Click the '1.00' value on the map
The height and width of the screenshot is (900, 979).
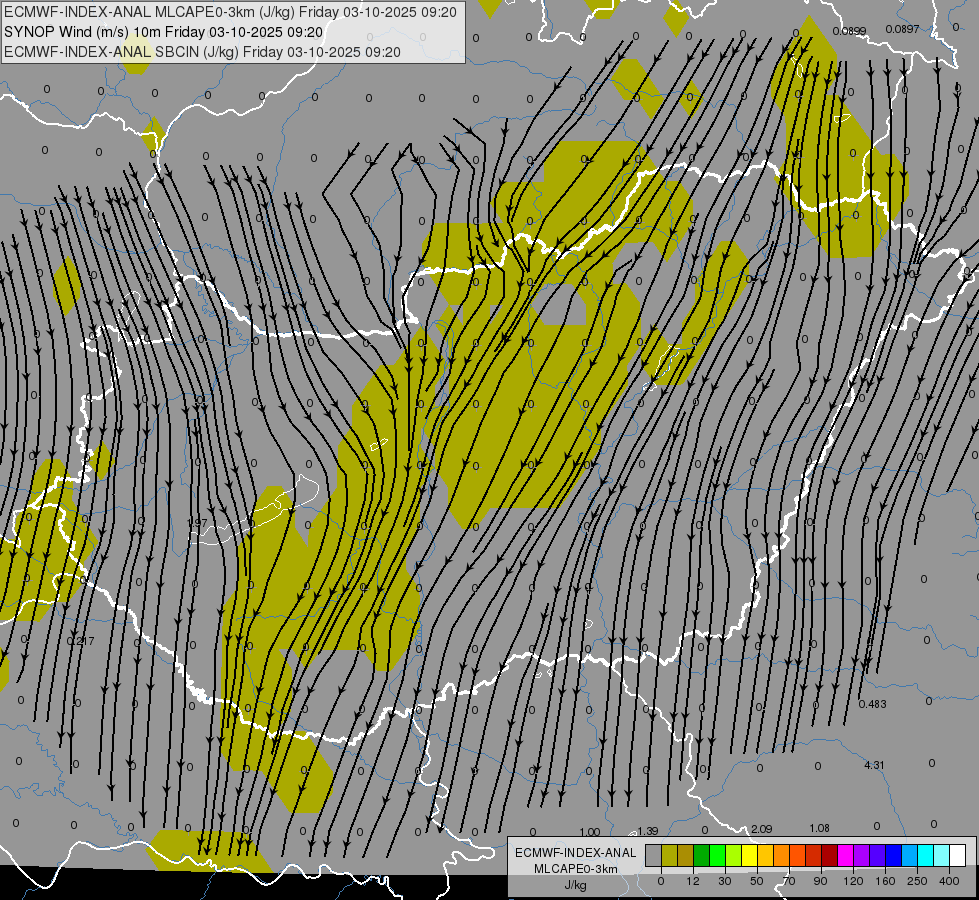pyautogui.click(x=589, y=832)
